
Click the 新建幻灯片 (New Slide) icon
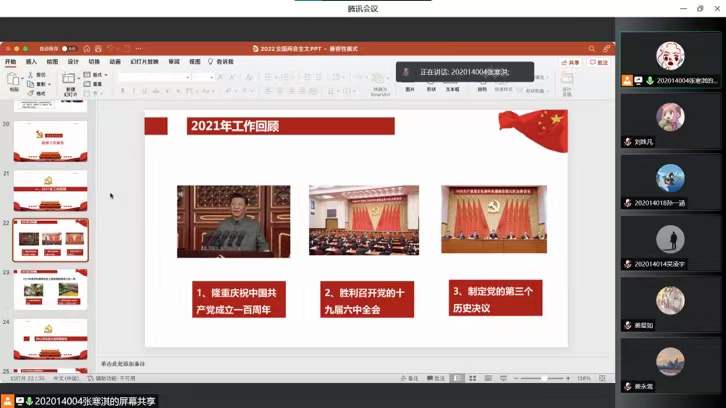coord(69,78)
